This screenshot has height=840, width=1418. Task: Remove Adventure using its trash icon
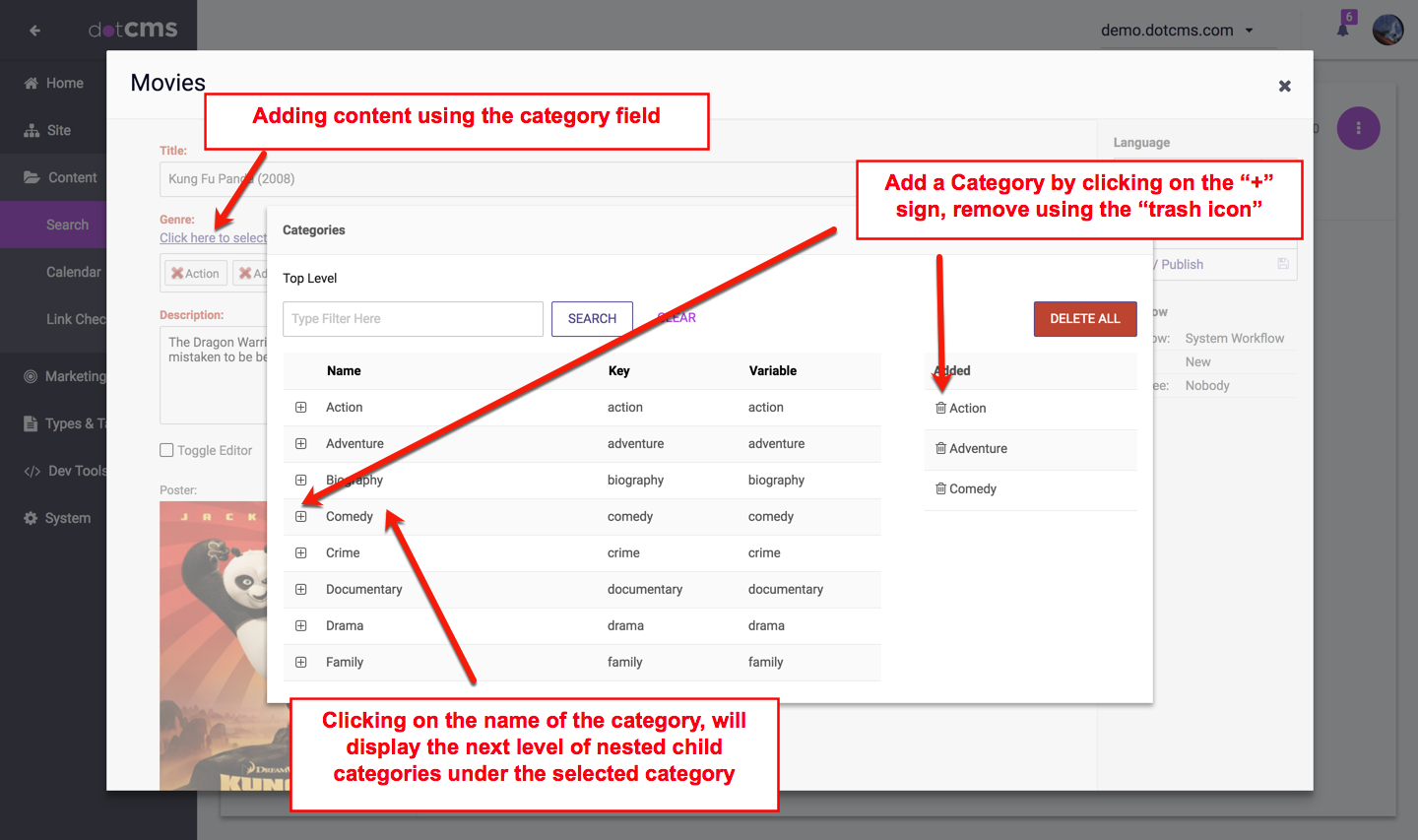(x=940, y=448)
